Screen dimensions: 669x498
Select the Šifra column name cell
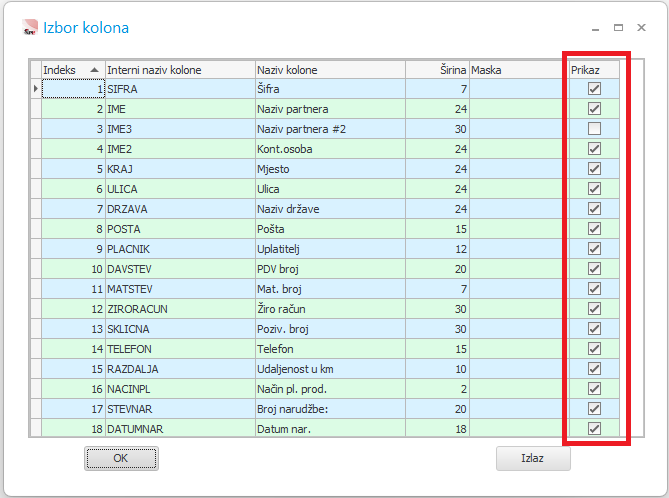click(x=330, y=89)
